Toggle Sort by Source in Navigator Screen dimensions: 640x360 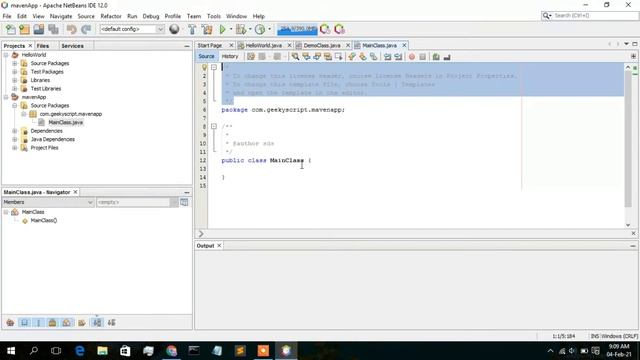click(x=111, y=322)
